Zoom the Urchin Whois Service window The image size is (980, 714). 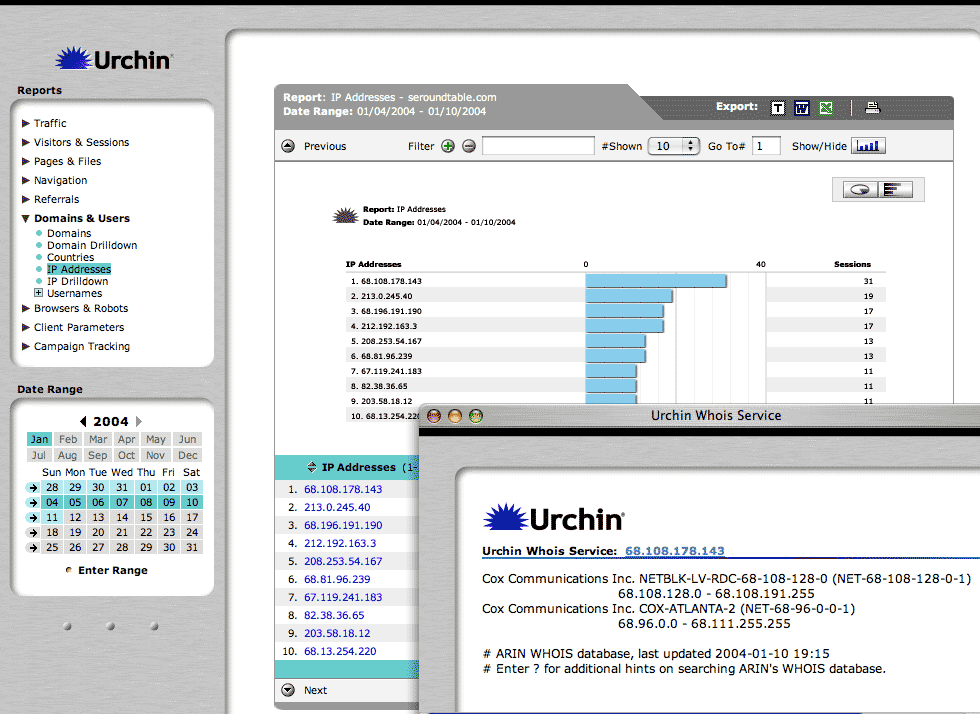coord(476,416)
